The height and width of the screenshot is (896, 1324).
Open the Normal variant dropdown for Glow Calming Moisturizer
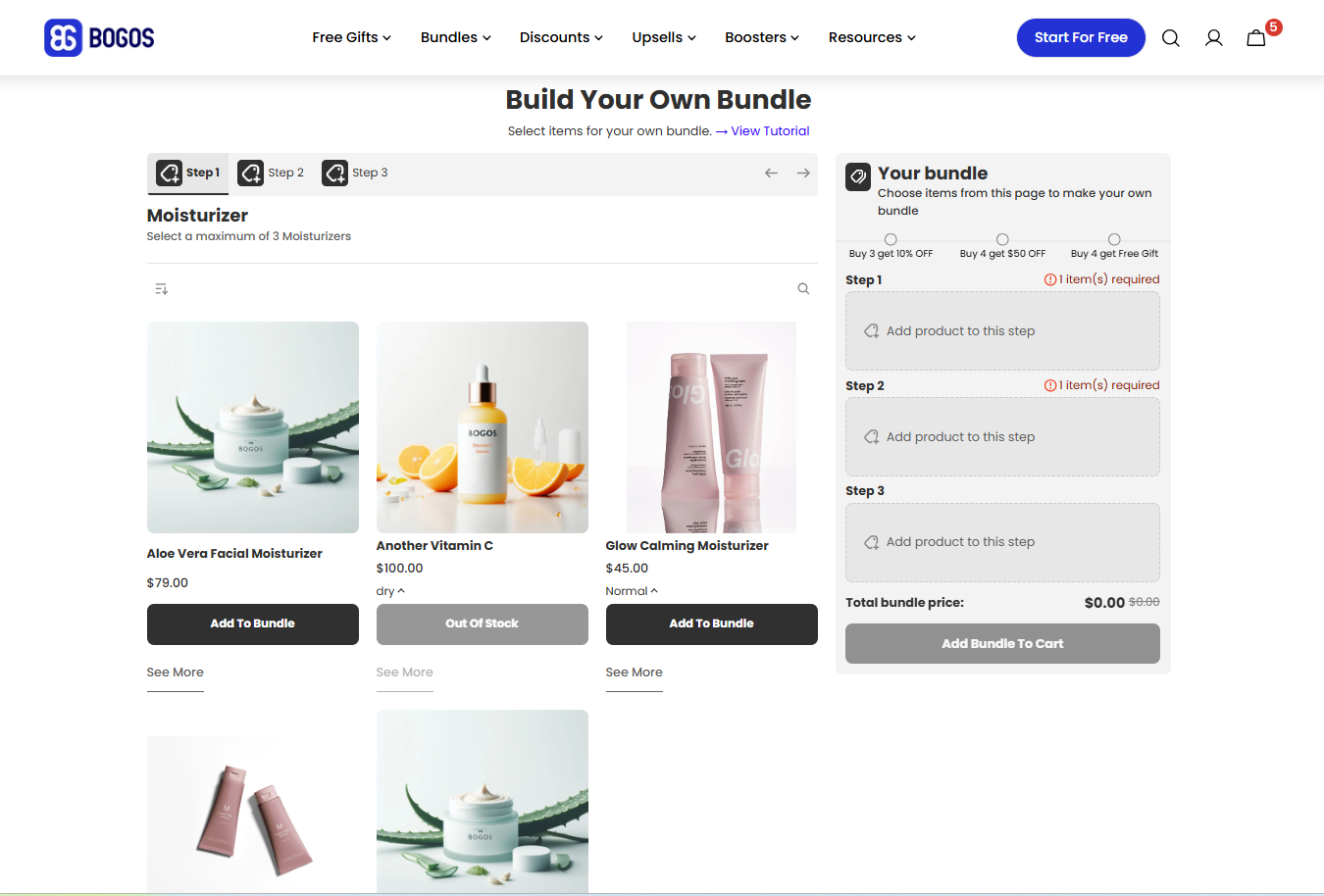[632, 590]
